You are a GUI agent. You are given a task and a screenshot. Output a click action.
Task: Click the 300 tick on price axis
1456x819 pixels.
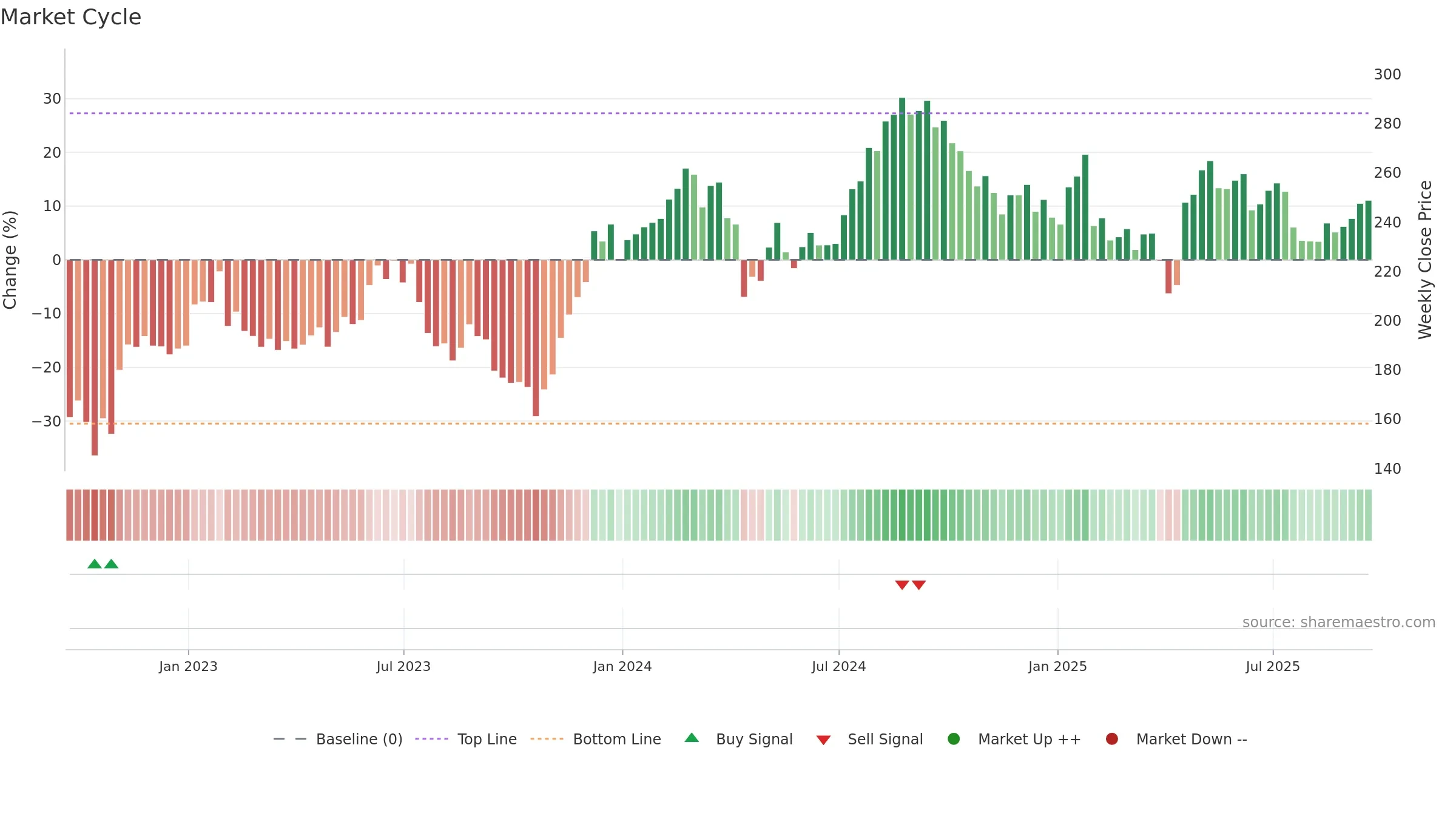(x=1387, y=75)
